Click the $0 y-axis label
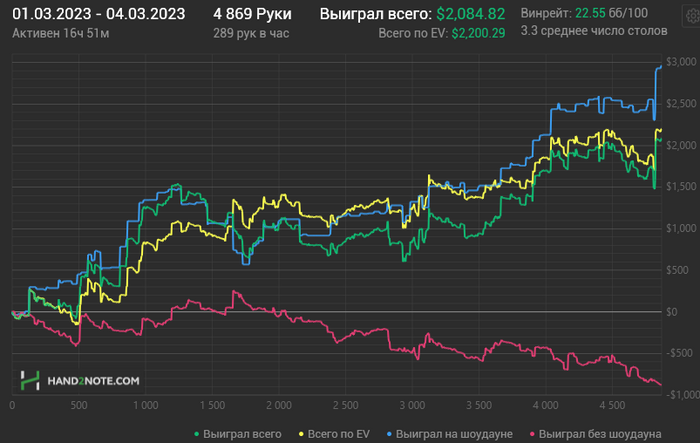Image resolution: width=700 pixels, height=443 pixels. 671,312
